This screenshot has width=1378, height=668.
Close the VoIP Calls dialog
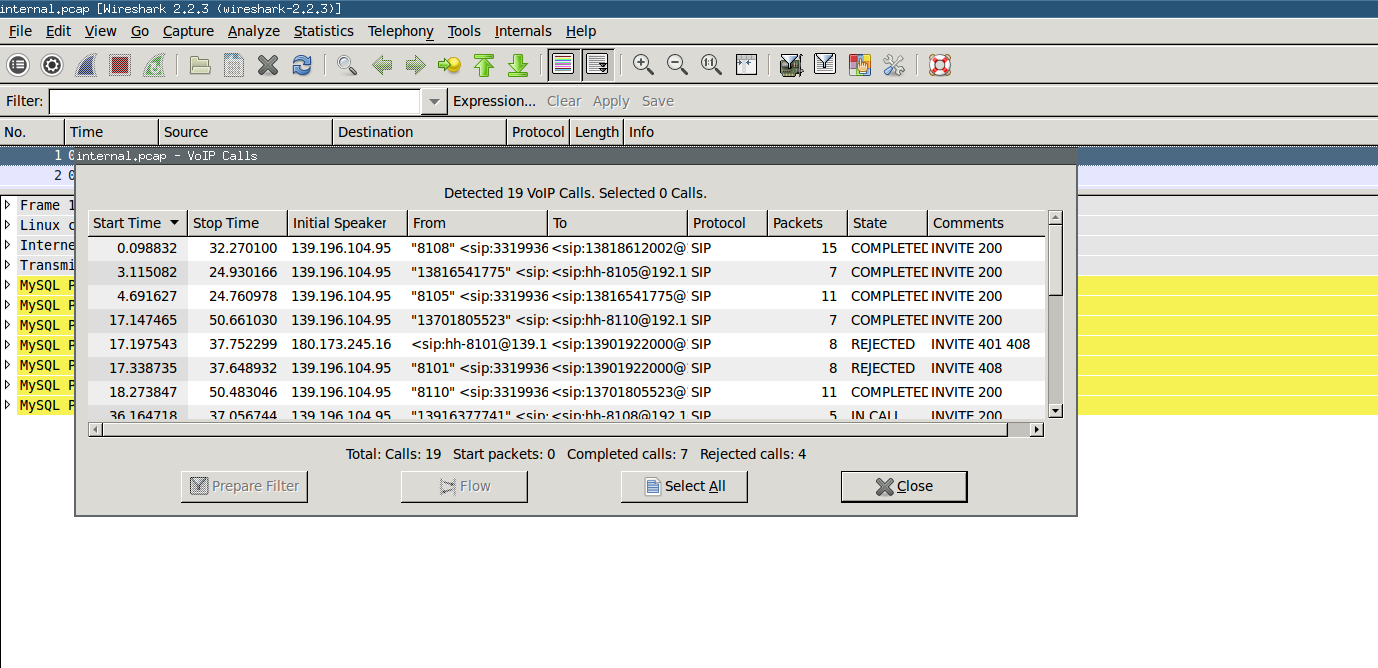[903, 486]
